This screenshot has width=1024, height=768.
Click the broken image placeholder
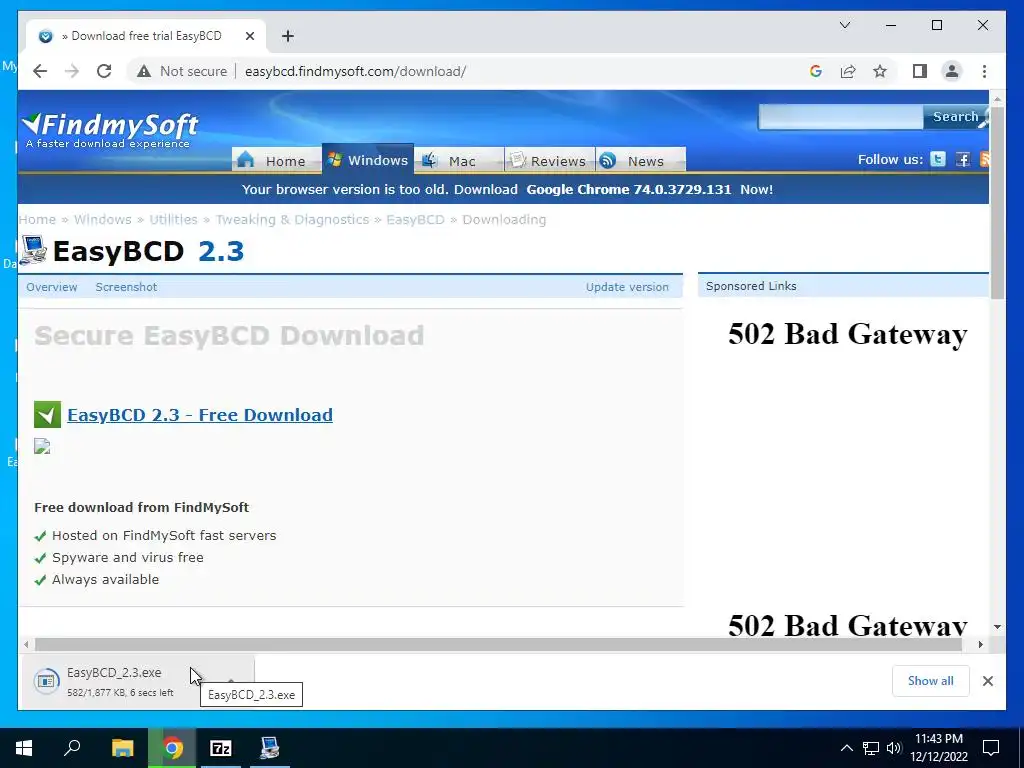coord(42,446)
